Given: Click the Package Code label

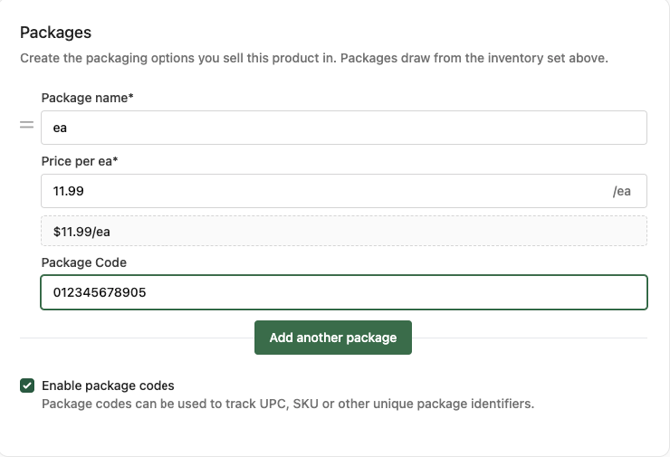Looking at the screenshot, I should pyautogui.click(x=84, y=263).
